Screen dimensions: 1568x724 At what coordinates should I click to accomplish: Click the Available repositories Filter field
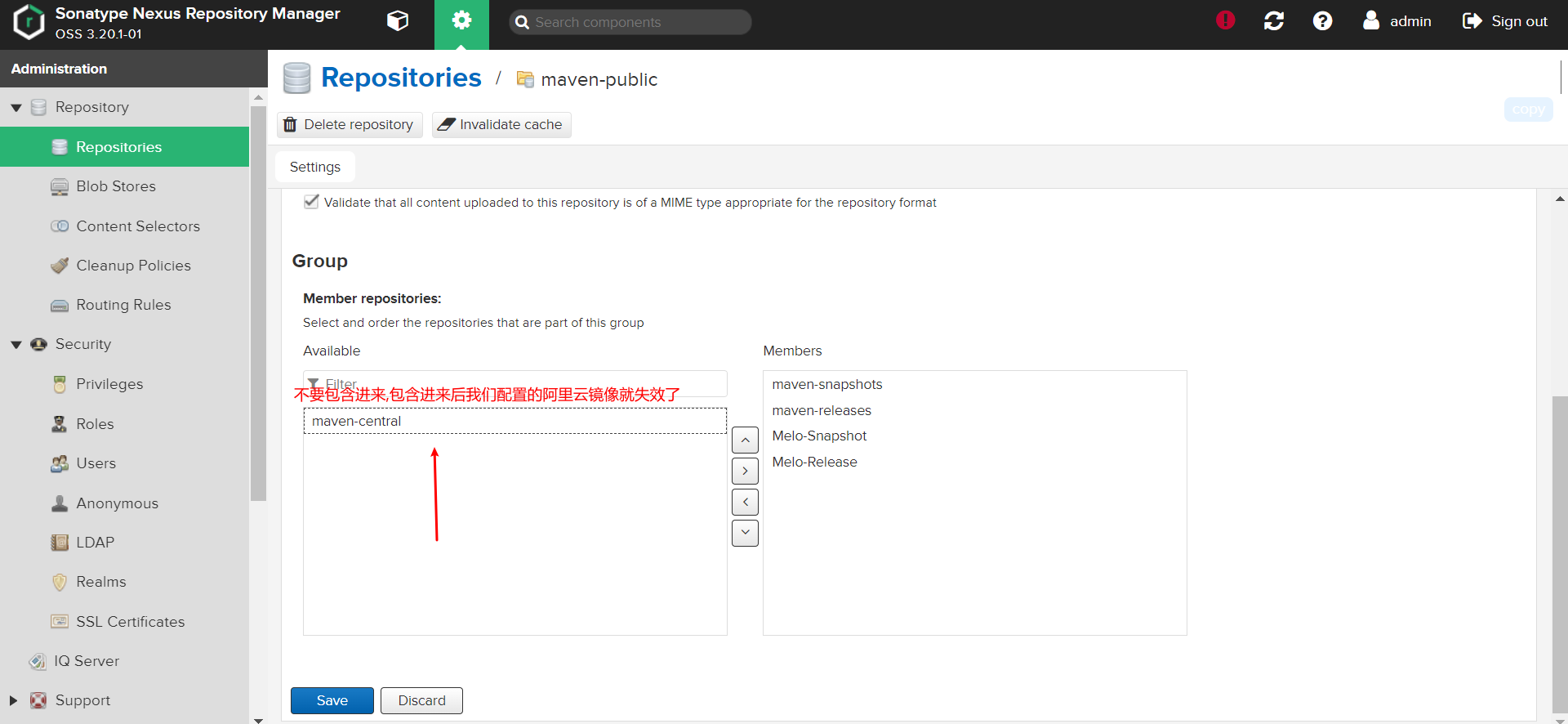[514, 383]
